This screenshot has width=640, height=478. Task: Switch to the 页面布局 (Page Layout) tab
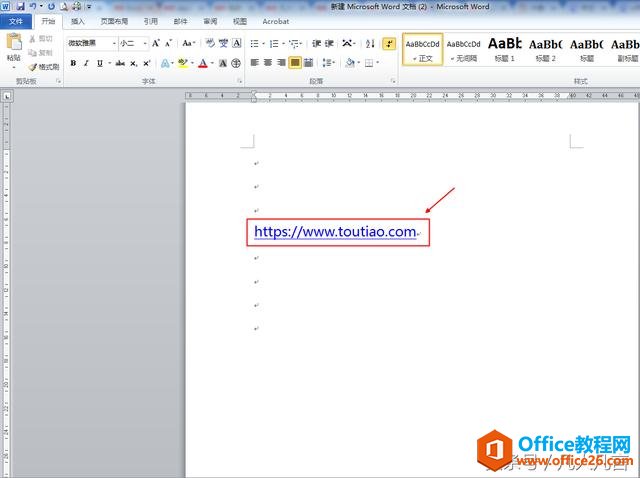pos(114,21)
